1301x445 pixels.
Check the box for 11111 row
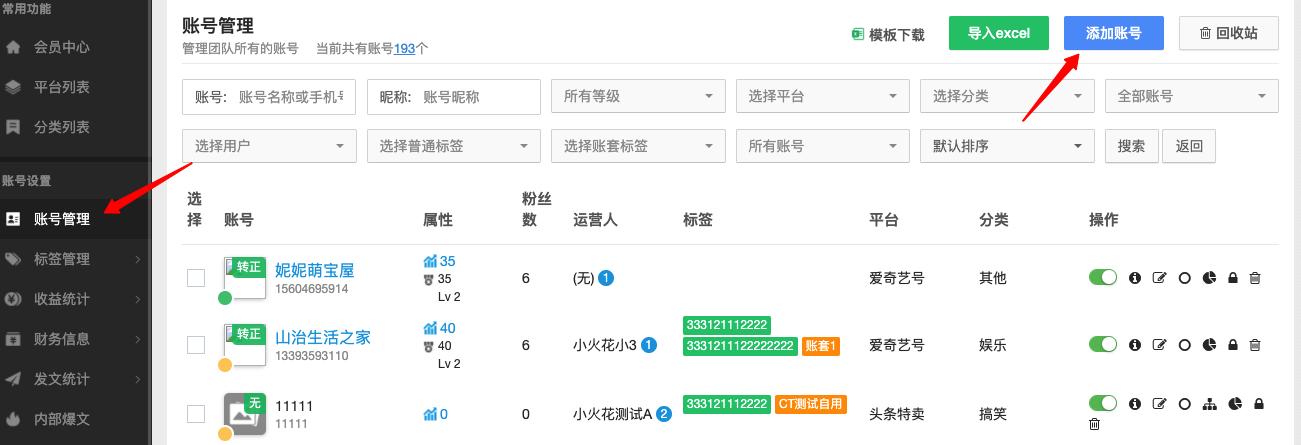196,413
